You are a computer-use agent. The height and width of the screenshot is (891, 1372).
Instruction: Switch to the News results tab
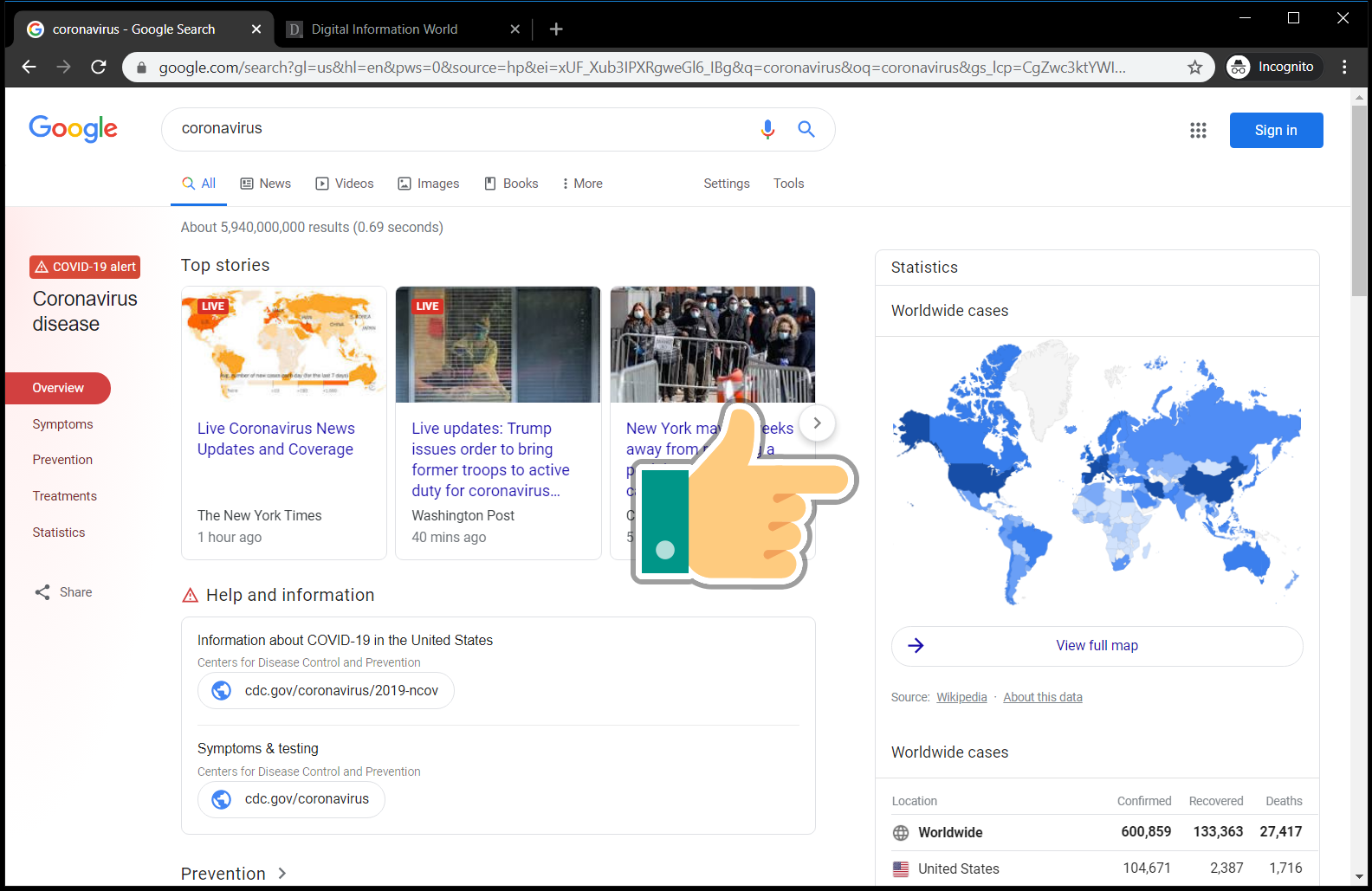[266, 184]
